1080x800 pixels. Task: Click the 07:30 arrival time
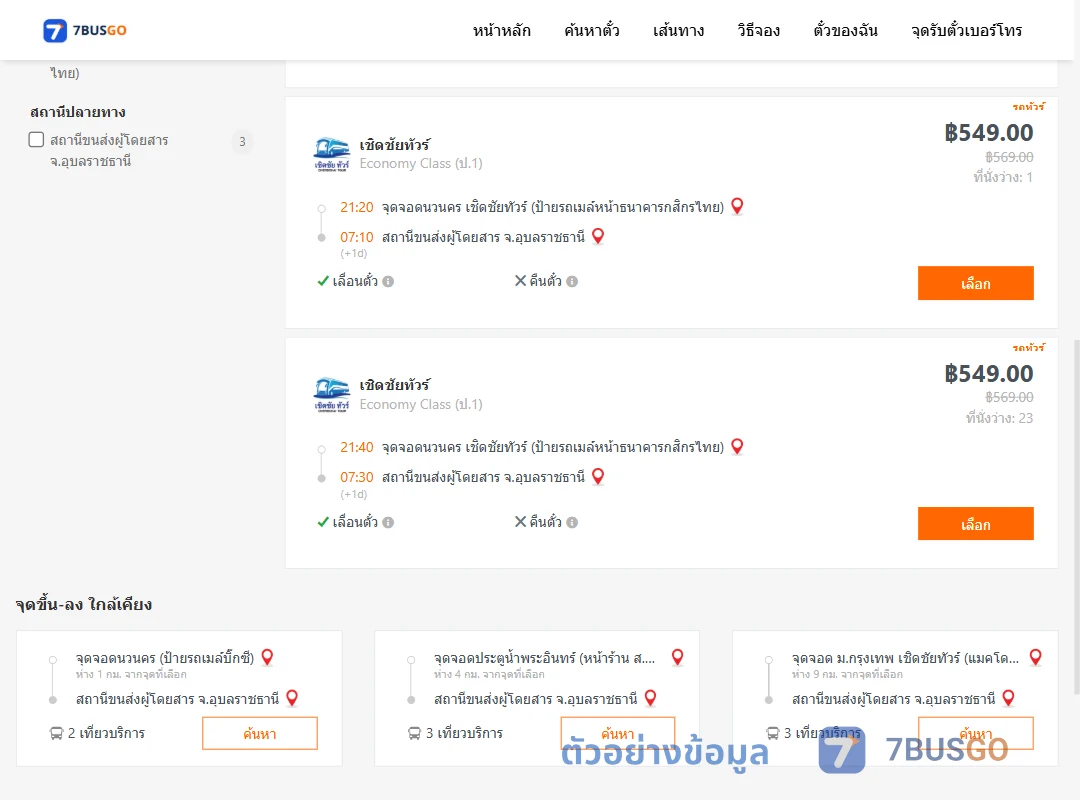click(x=356, y=477)
